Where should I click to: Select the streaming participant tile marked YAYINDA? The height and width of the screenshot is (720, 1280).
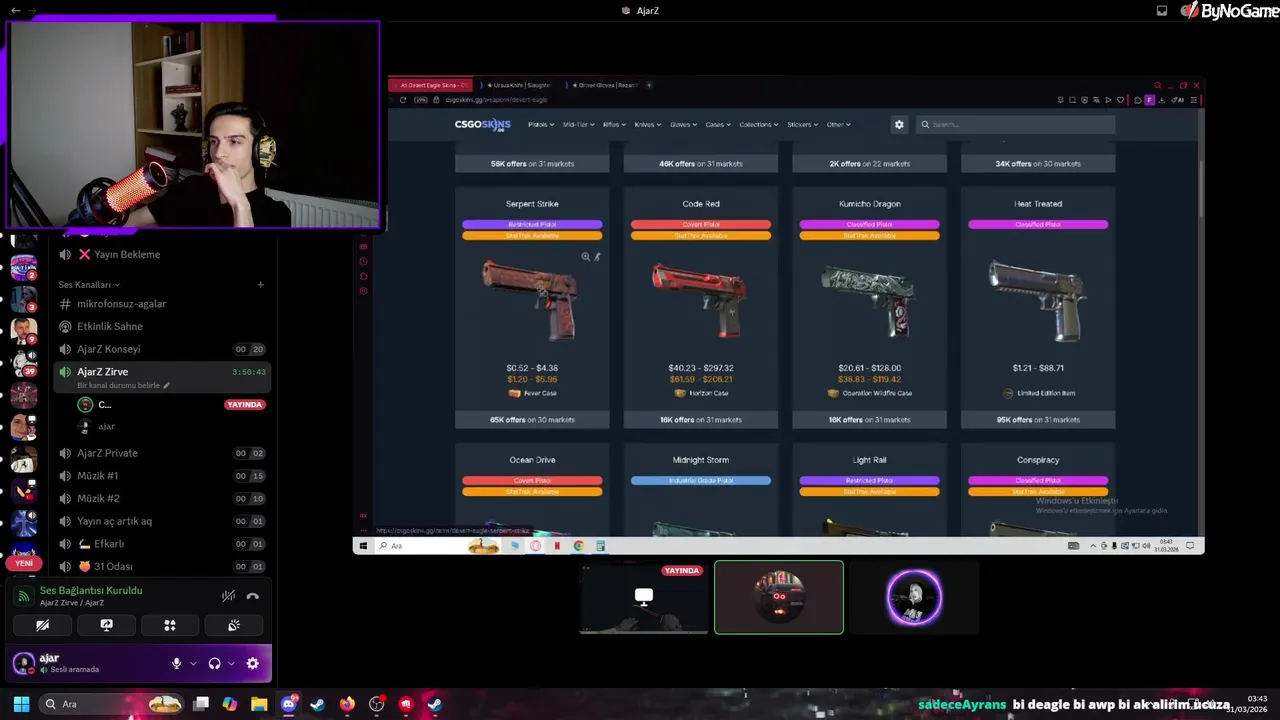(644, 597)
